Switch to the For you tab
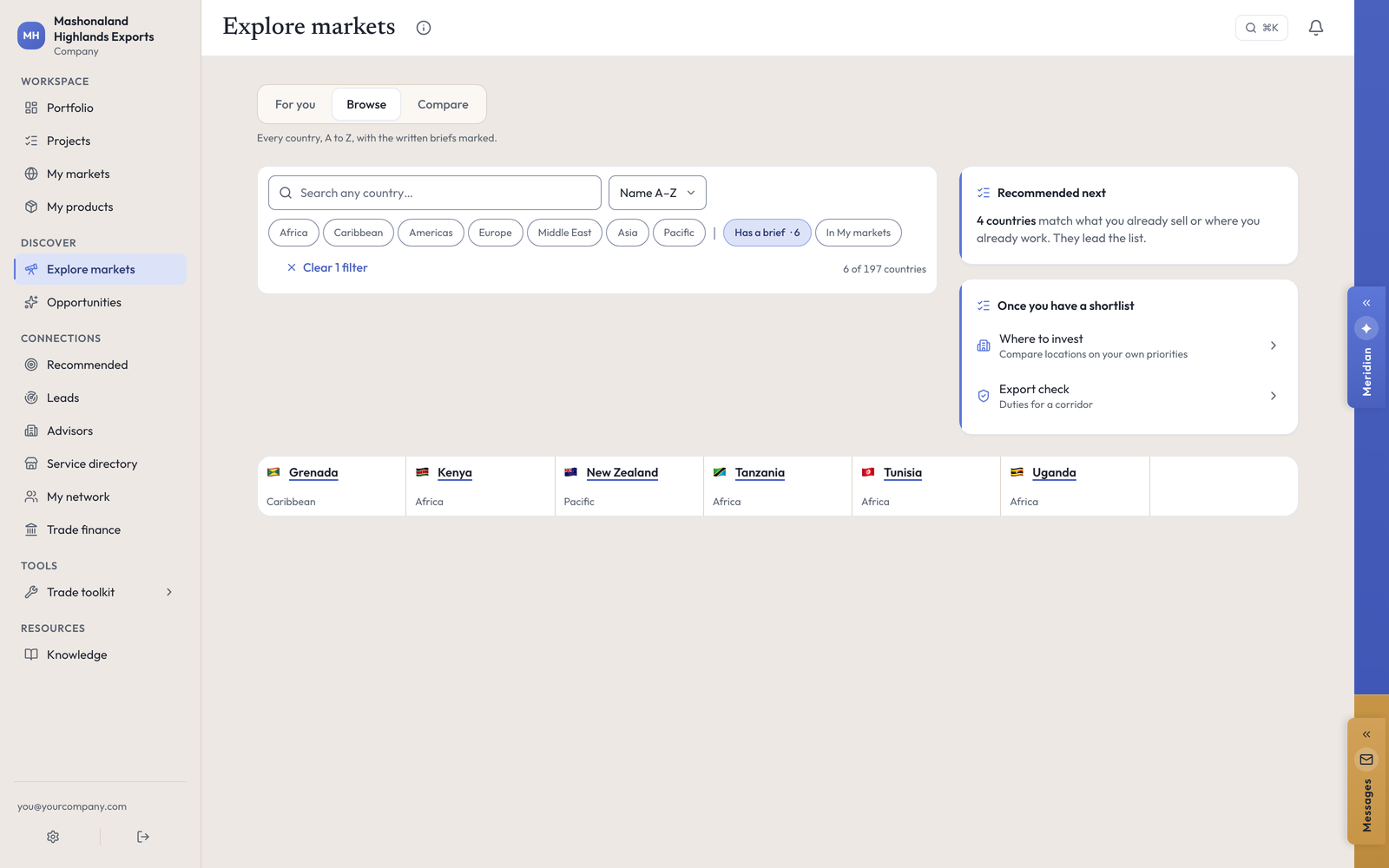1389x868 pixels. (x=295, y=104)
